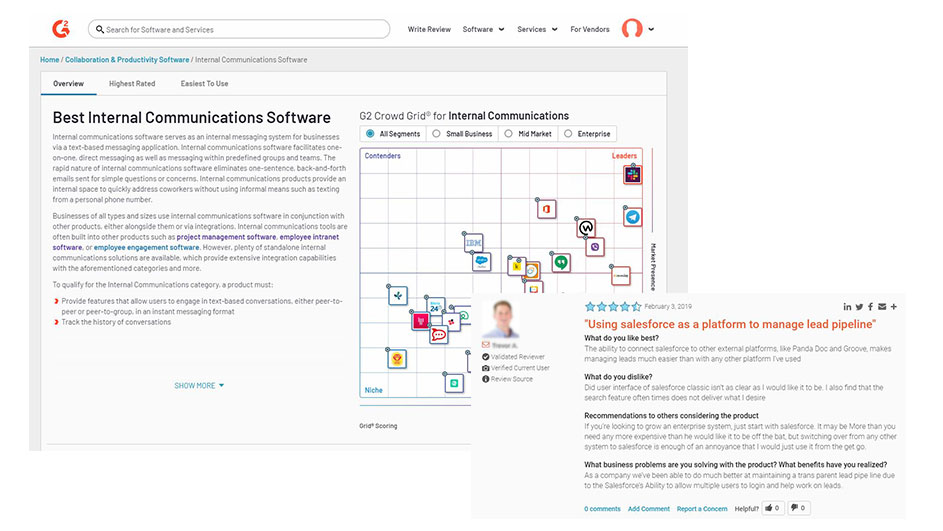This screenshot has width=943, height=531.
Task: Share the review by email icon
Action: pyautogui.click(x=882, y=307)
